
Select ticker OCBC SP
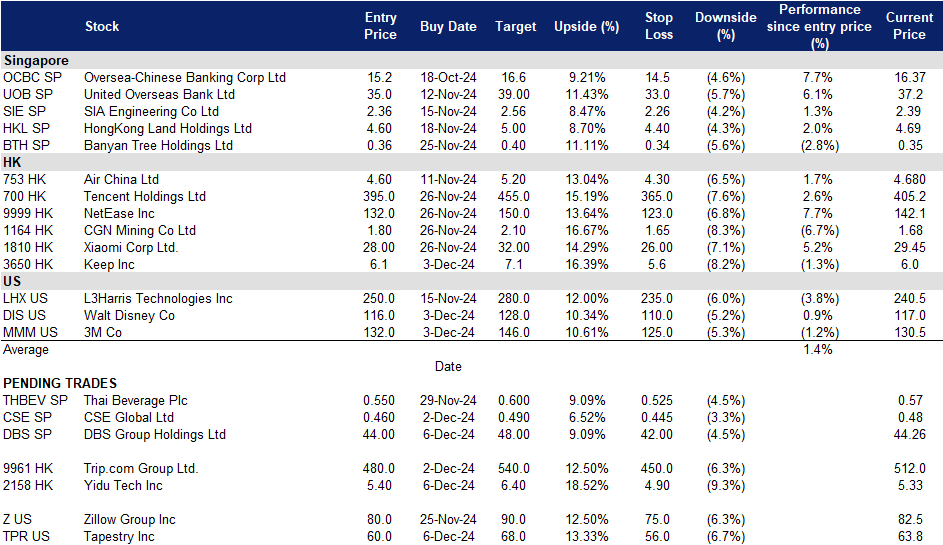click(32, 78)
